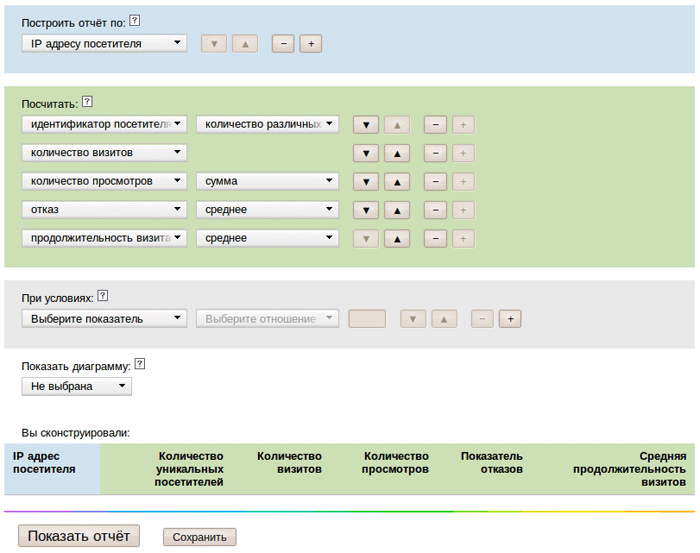Add a grouping with plus in report-by row

pos(311,44)
